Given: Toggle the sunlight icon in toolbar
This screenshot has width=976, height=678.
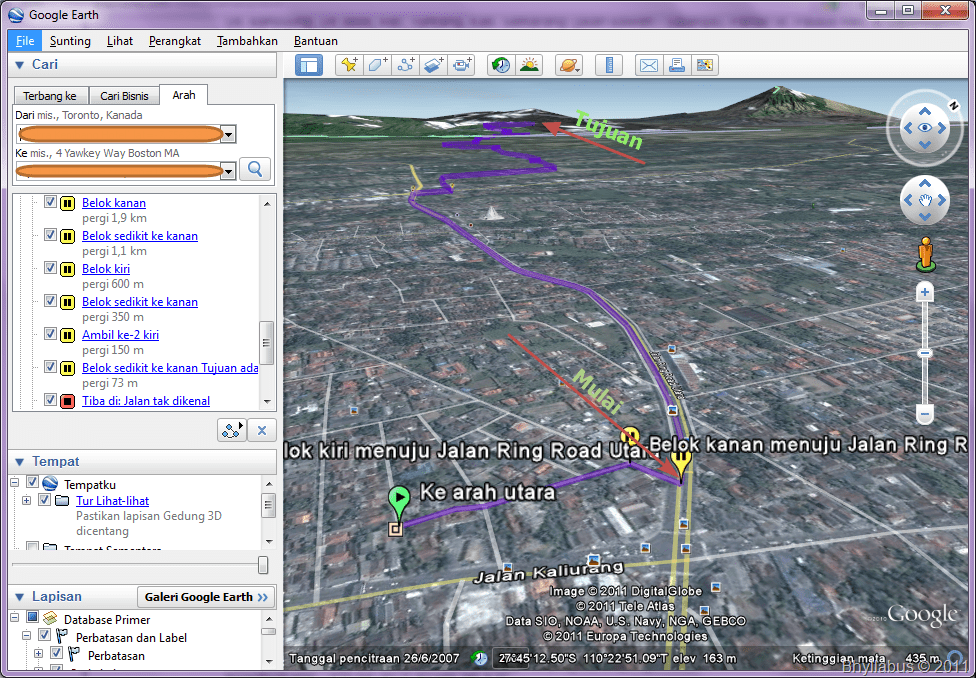Looking at the screenshot, I should (529, 65).
